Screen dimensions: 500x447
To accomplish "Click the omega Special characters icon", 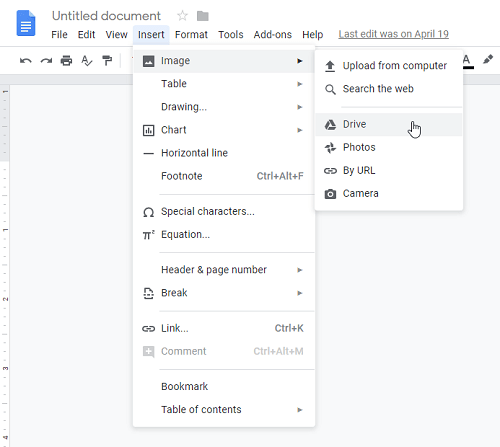I will point(148,212).
